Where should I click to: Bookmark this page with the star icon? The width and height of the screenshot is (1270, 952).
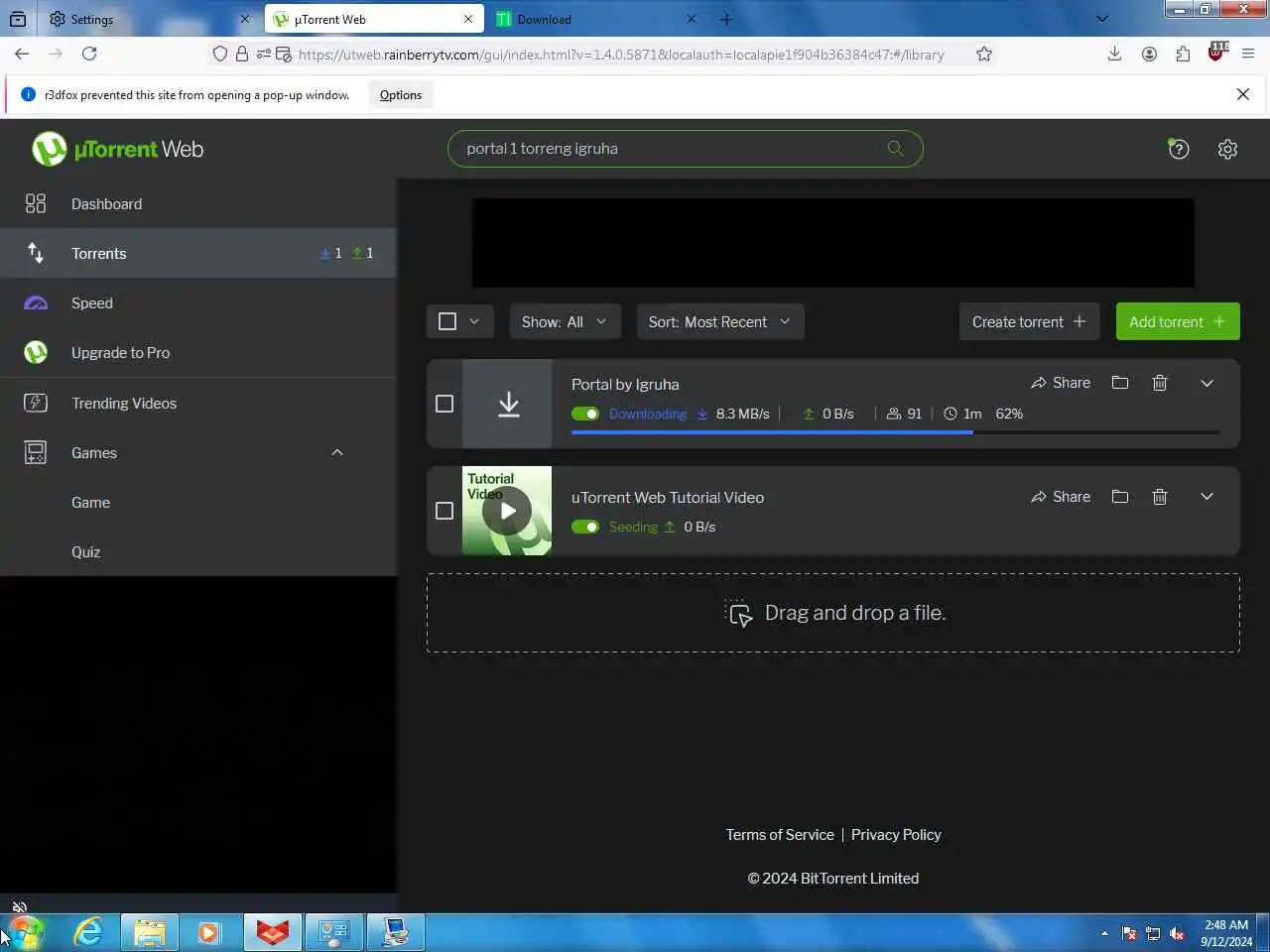click(x=984, y=54)
